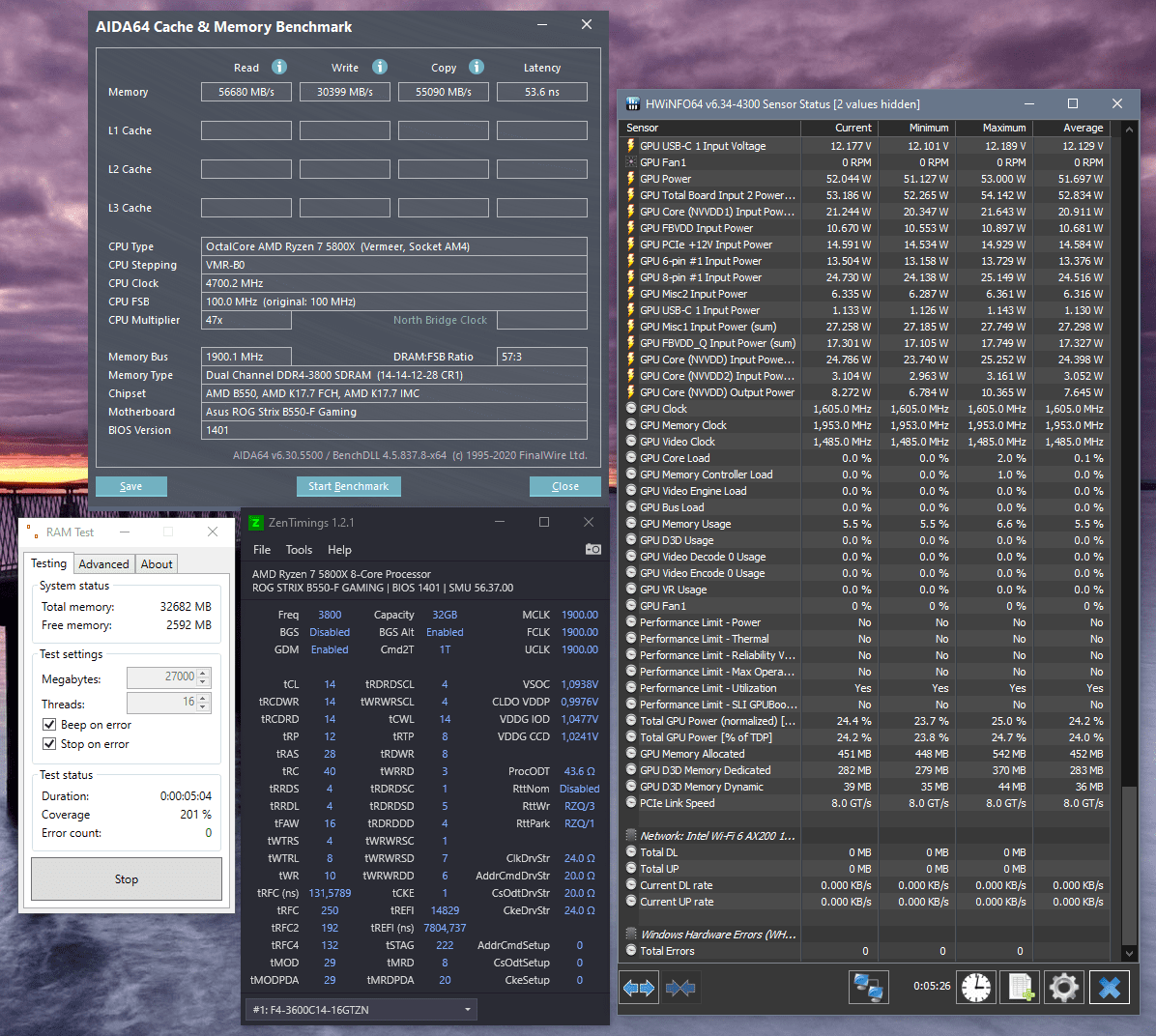Open ZenTimings Help menu
Image resolution: width=1156 pixels, height=1036 pixels.
click(x=339, y=549)
